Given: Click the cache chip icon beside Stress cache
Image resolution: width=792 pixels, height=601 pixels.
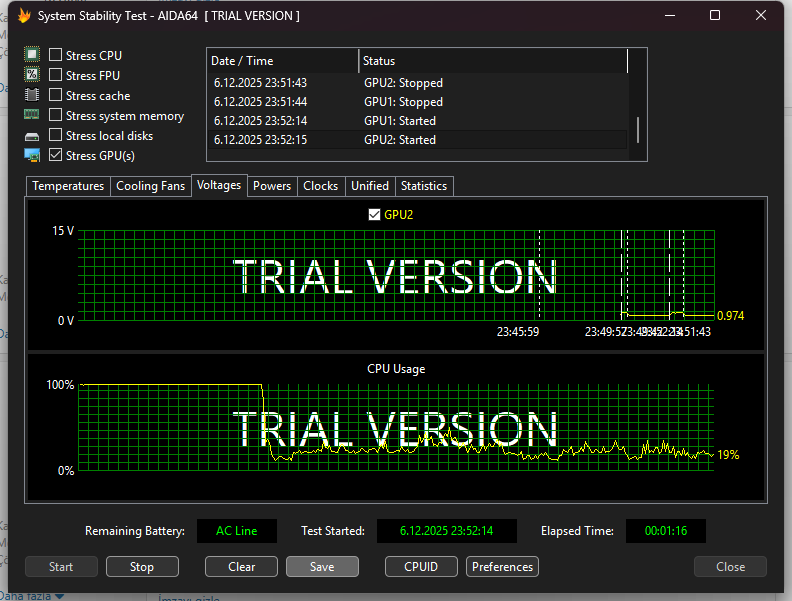Looking at the screenshot, I should (32, 95).
